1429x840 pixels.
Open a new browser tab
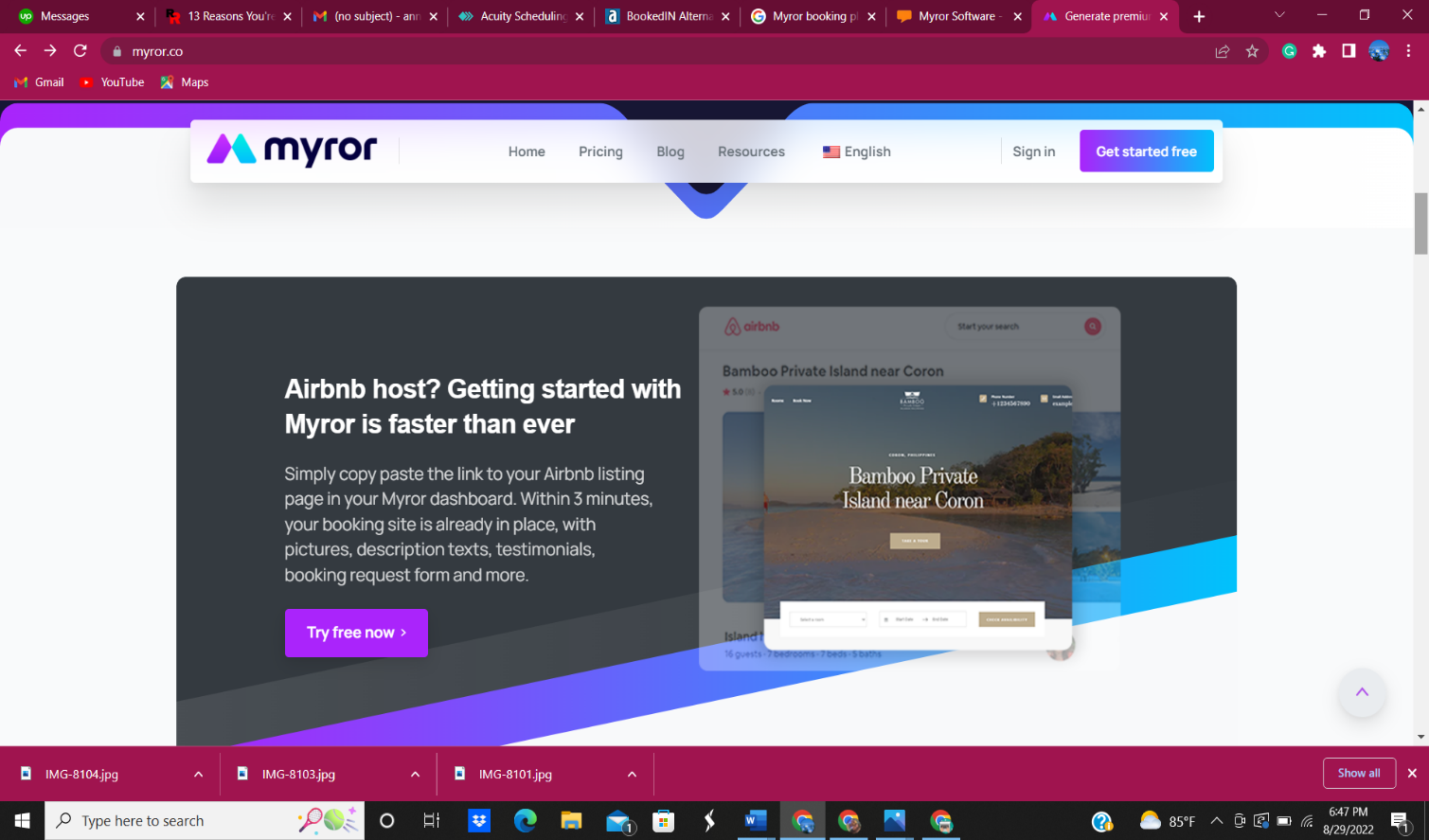point(1199,16)
